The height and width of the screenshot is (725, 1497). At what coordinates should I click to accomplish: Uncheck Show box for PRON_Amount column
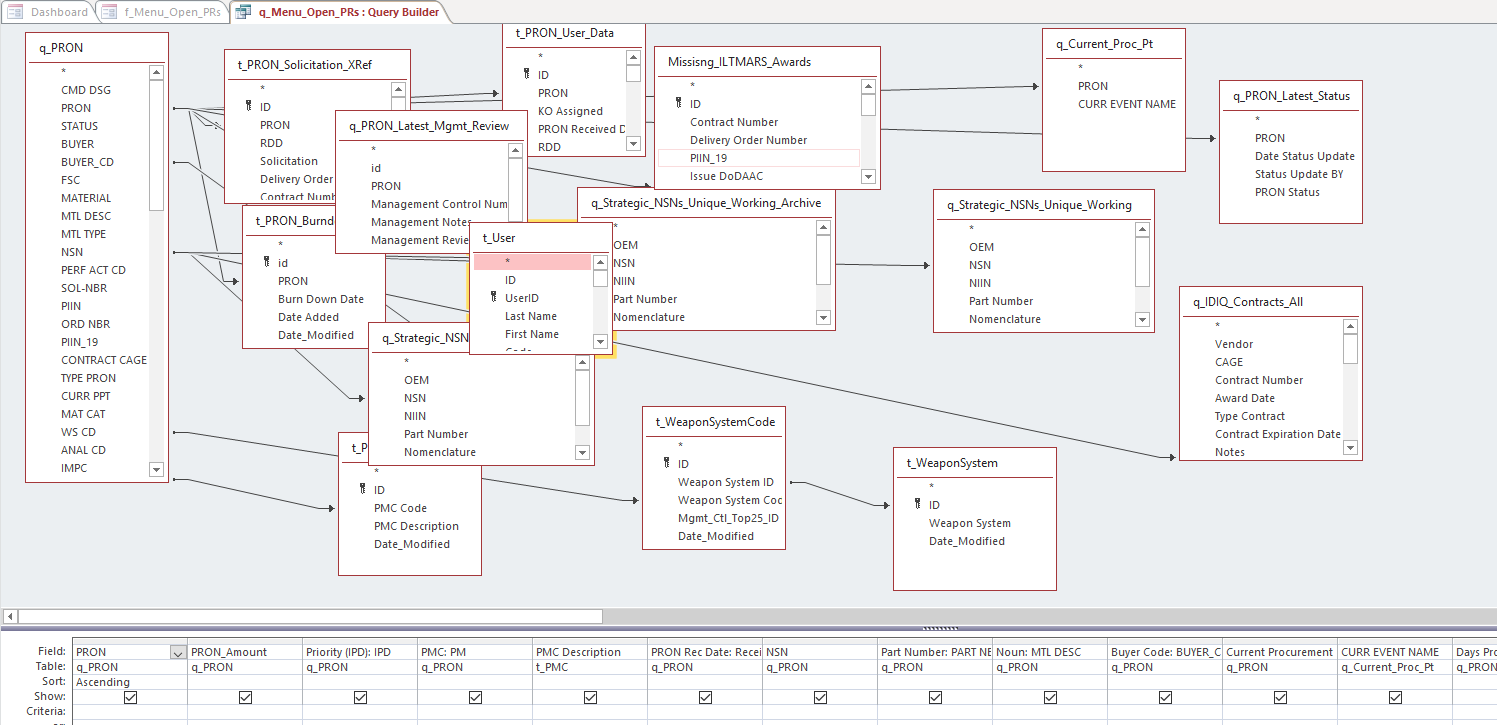245,697
